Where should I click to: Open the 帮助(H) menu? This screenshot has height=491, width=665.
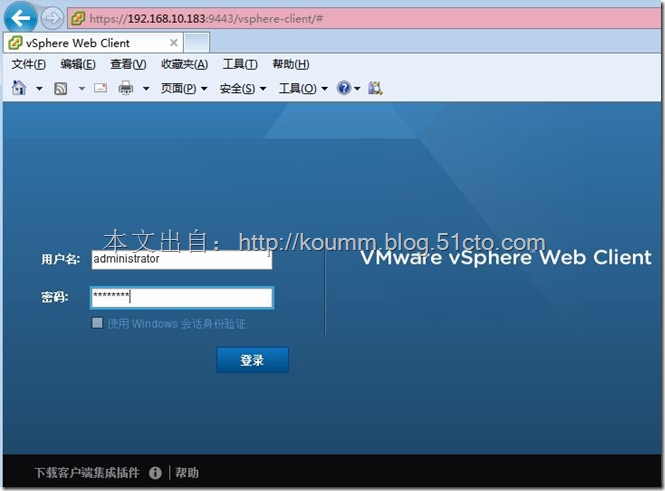click(291, 64)
